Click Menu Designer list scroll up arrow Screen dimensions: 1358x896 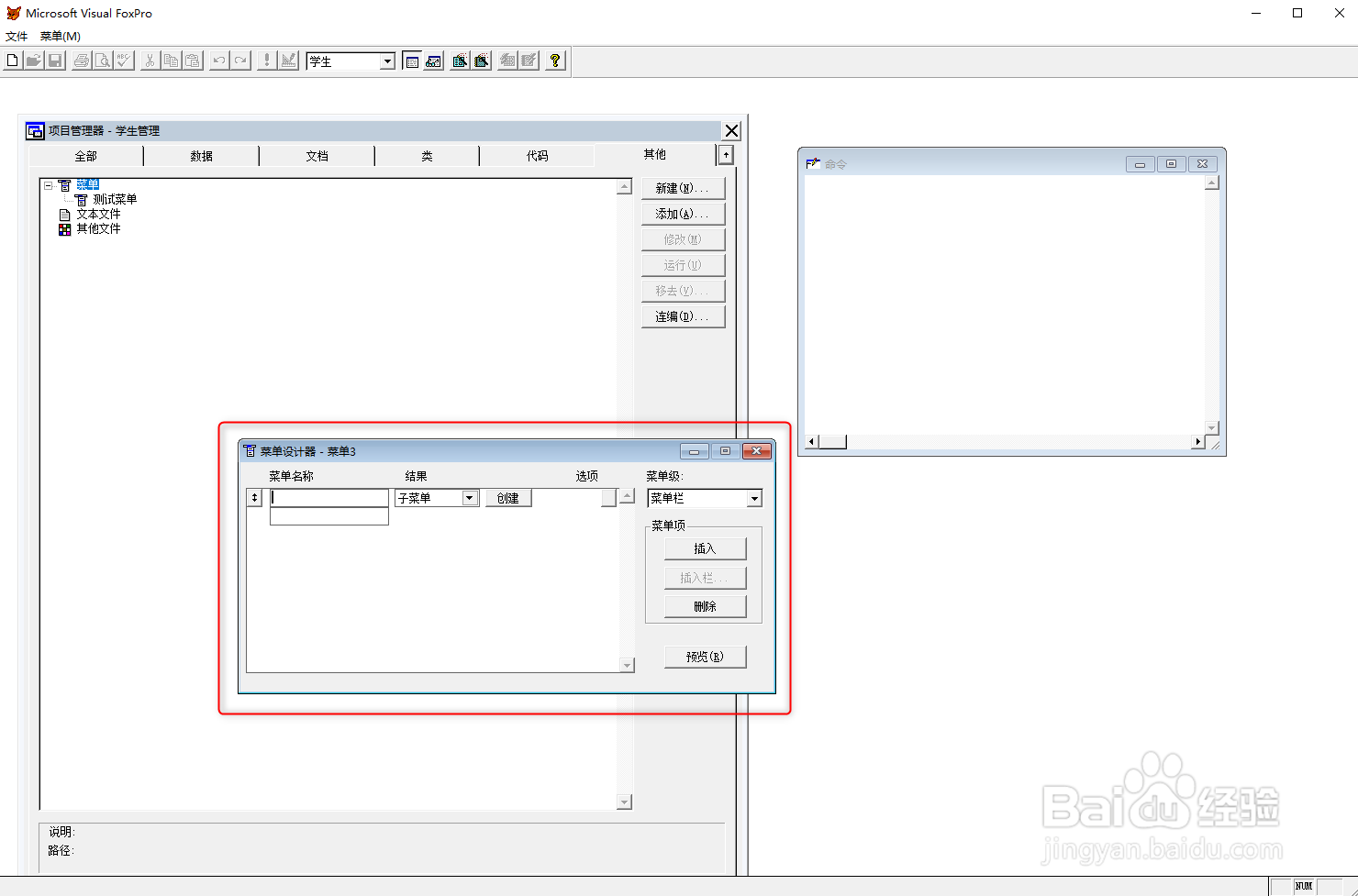(x=628, y=496)
